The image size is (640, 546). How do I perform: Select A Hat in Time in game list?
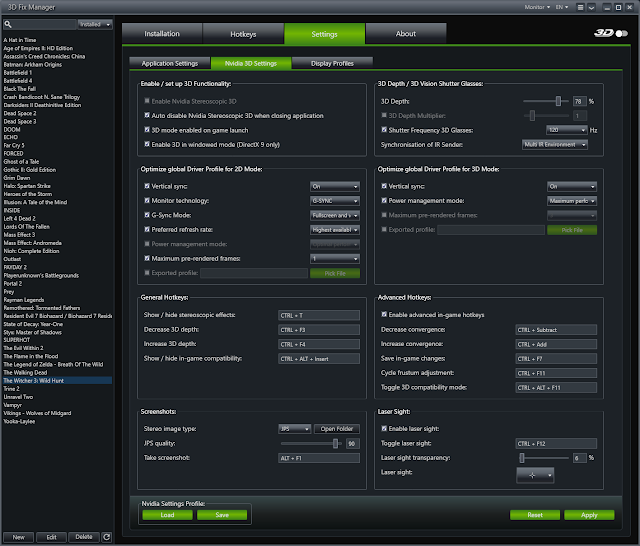click(x=20, y=40)
